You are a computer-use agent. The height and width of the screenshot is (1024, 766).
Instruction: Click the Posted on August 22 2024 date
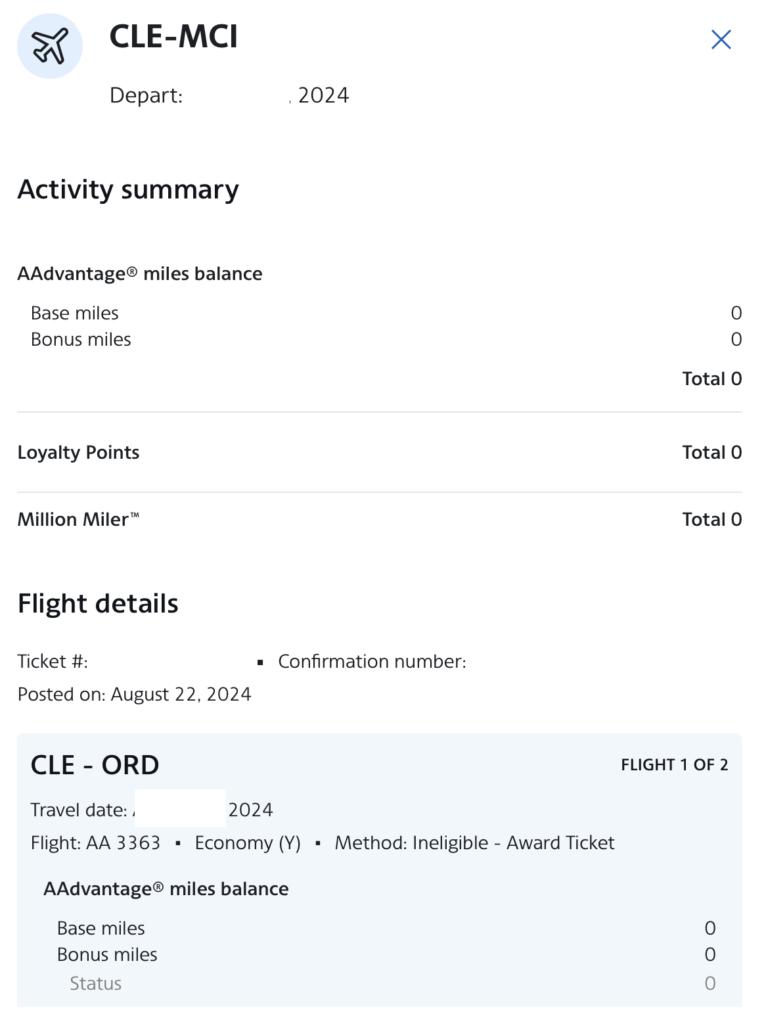(x=134, y=694)
